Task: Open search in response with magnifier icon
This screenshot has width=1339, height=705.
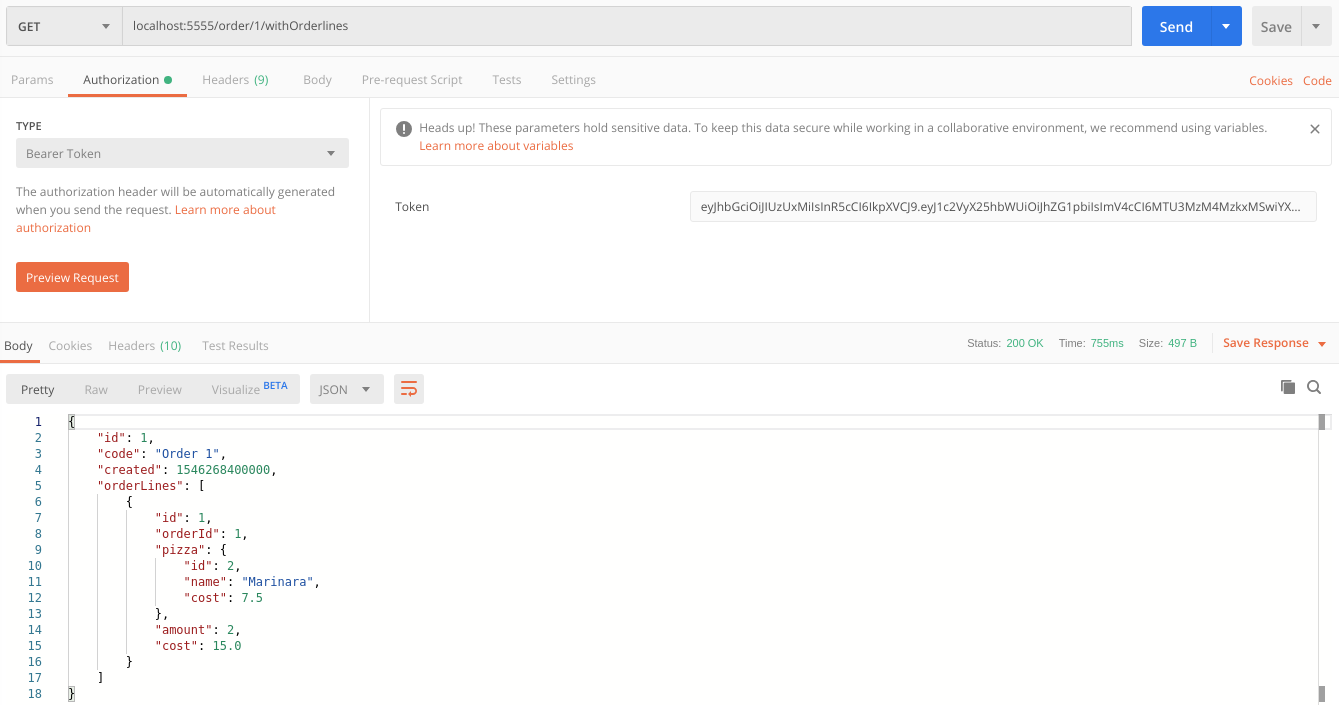Action: point(1314,387)
